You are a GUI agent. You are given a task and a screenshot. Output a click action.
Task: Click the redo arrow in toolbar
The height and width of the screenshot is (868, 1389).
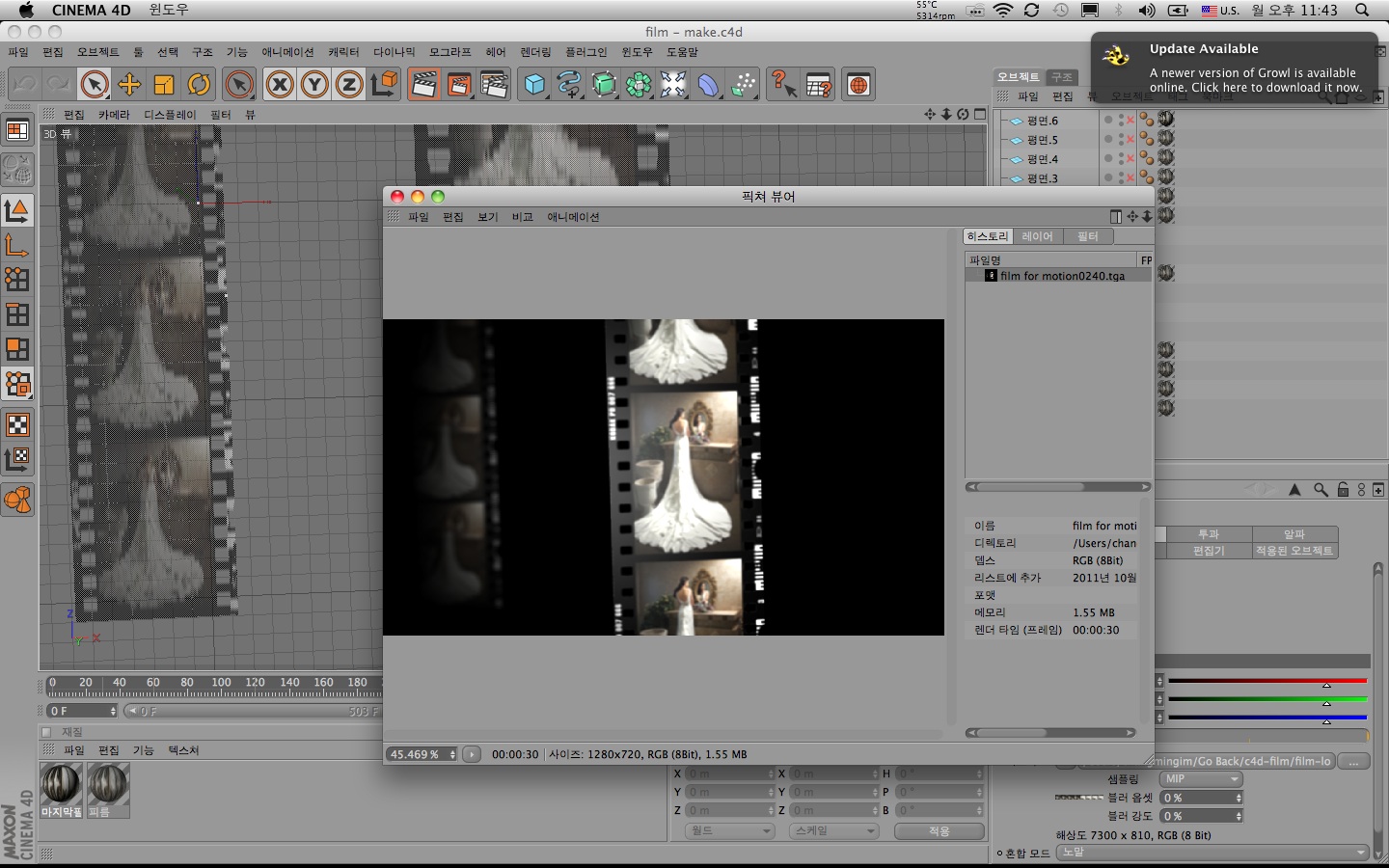58,85
